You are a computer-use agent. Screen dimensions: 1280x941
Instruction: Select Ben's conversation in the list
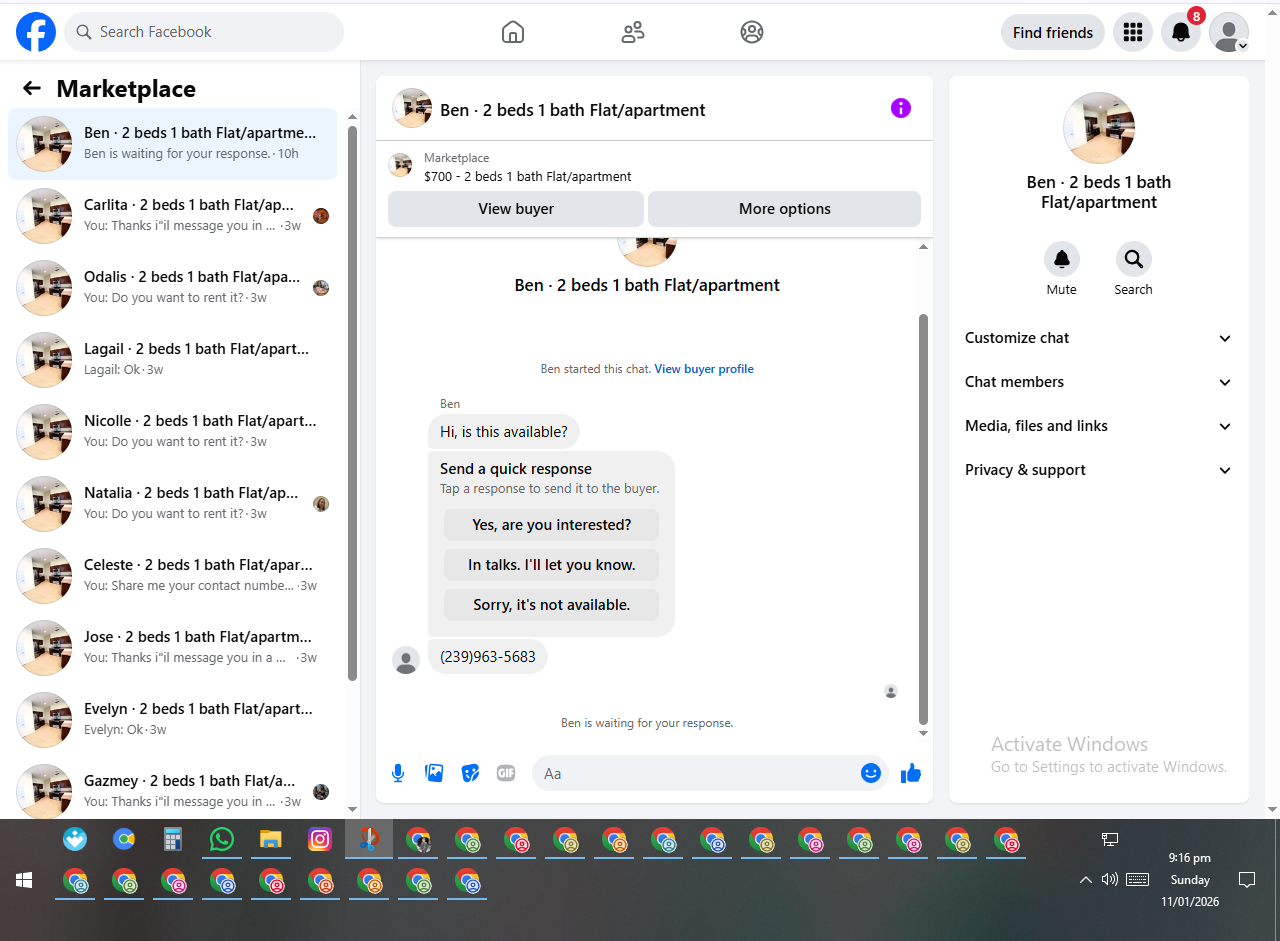[172, 144]
